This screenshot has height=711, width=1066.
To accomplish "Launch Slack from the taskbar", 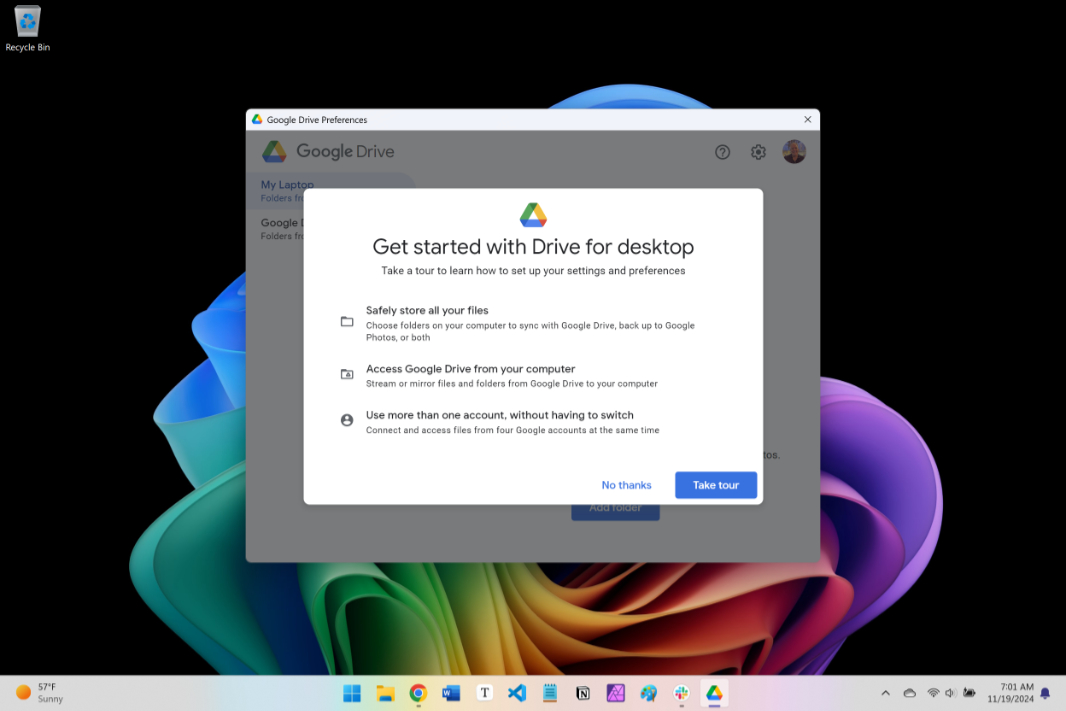I will (x=681, y=693).
